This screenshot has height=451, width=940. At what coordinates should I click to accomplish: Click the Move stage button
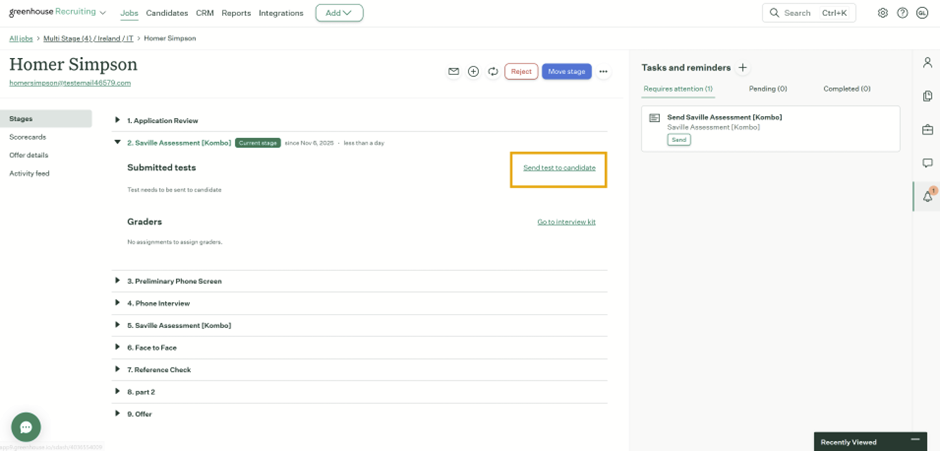[566, 72]
